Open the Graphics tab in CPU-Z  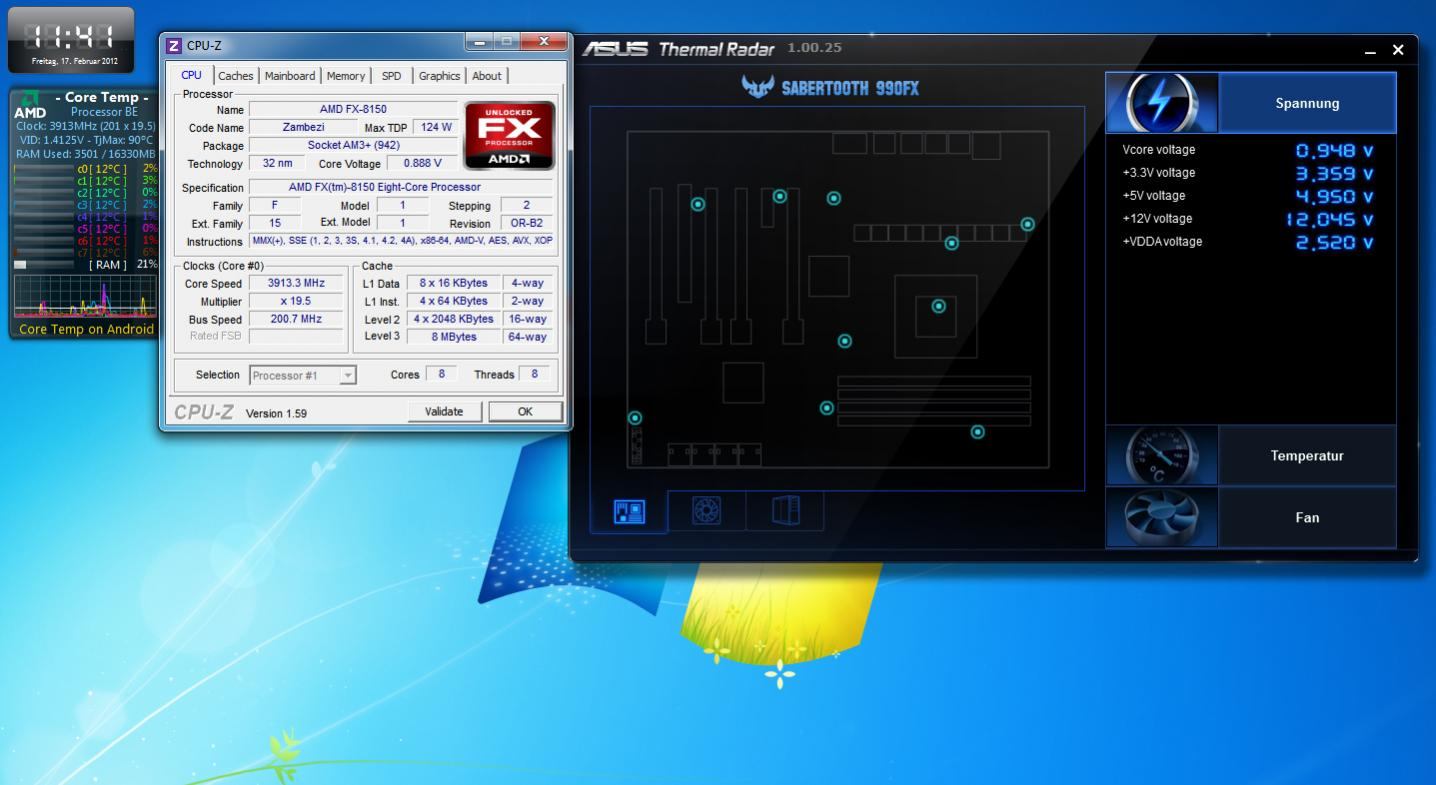pos(439,76)
